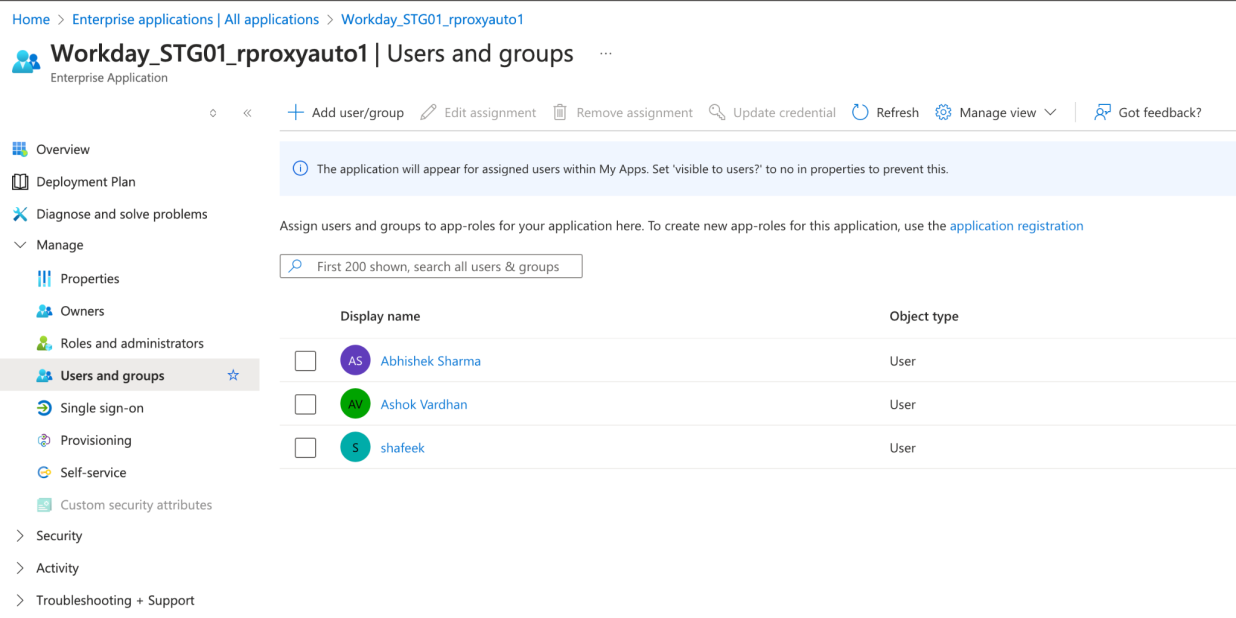This screenshot has height=618, width=1236.
Task: Open Ashok Vardhan's user link
Action: pyautogui.click(x=424, y=404)
